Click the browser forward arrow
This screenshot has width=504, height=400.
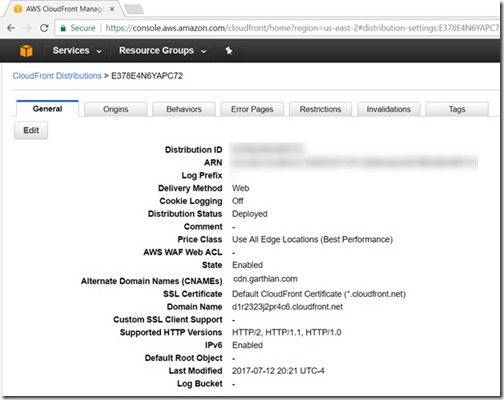(x=28, y=28)
